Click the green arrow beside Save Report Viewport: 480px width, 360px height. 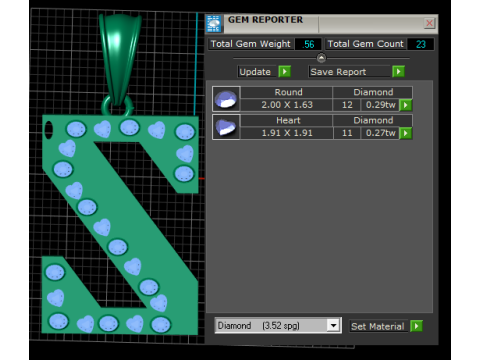pos(398,72)
